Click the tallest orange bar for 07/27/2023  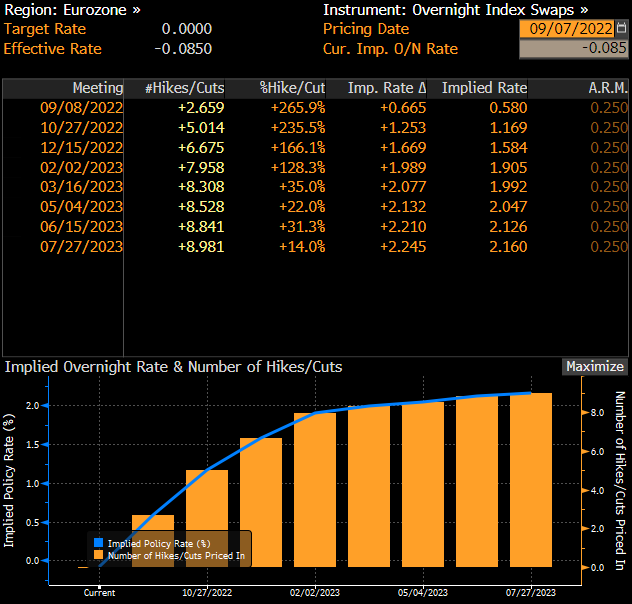[x=530, y=480]
